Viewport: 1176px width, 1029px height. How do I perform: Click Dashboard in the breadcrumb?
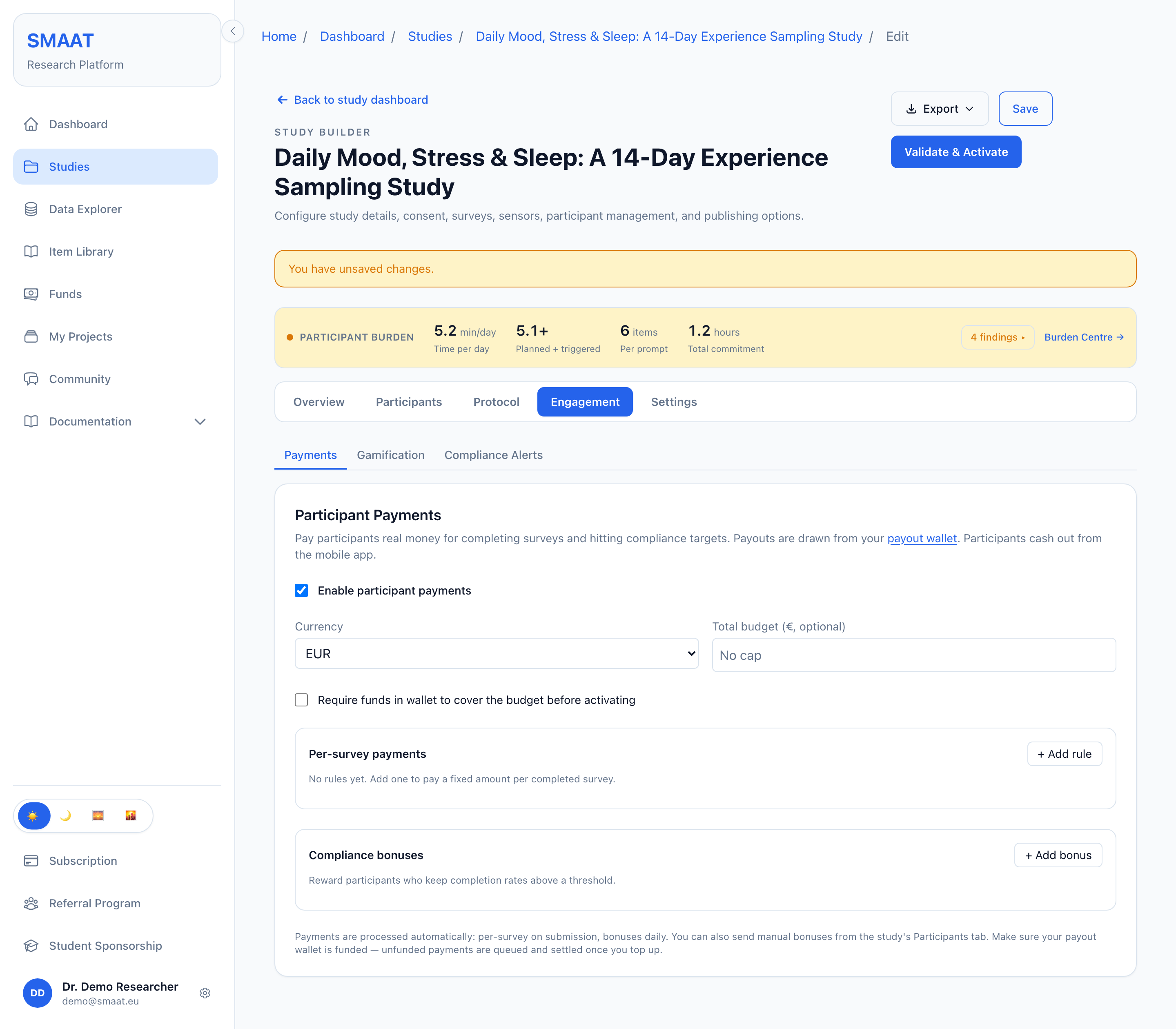pos(352,36)
